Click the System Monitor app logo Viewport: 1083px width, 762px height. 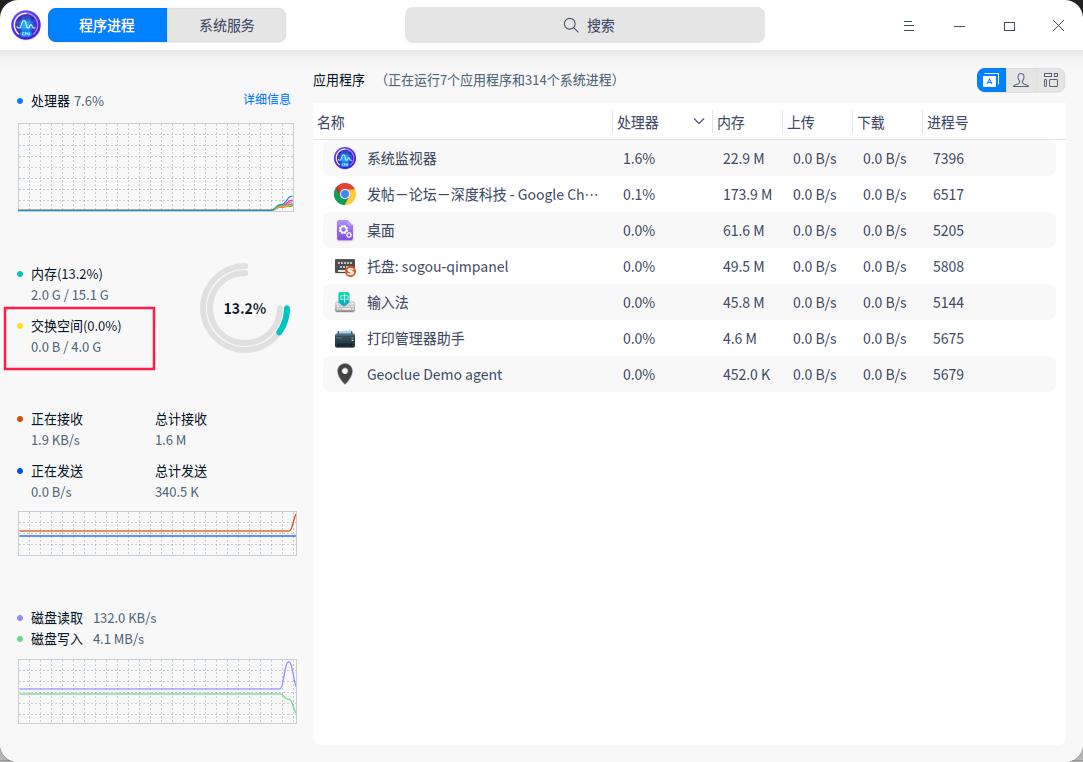pyautogui.click(x=26, y=26)
